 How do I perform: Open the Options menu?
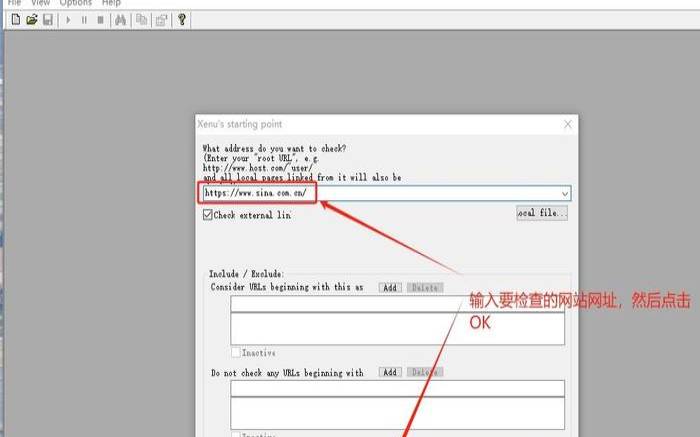coord(75,3)
